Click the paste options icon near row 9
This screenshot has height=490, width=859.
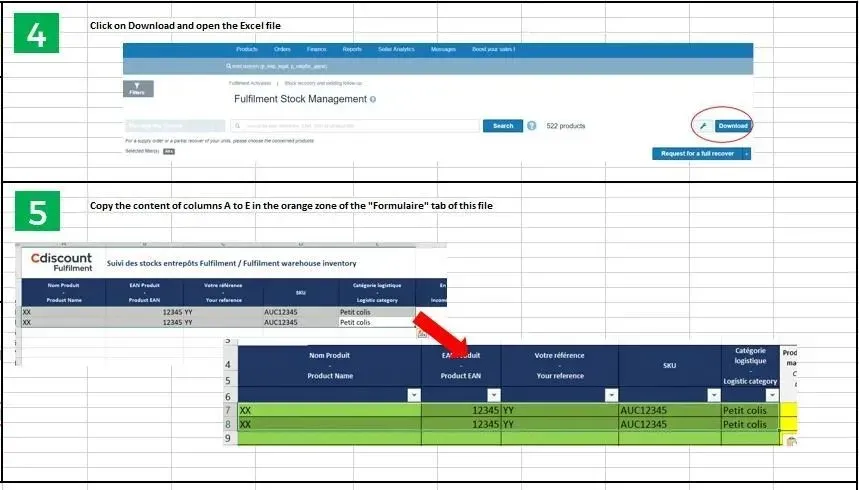[x=791, y=441]
